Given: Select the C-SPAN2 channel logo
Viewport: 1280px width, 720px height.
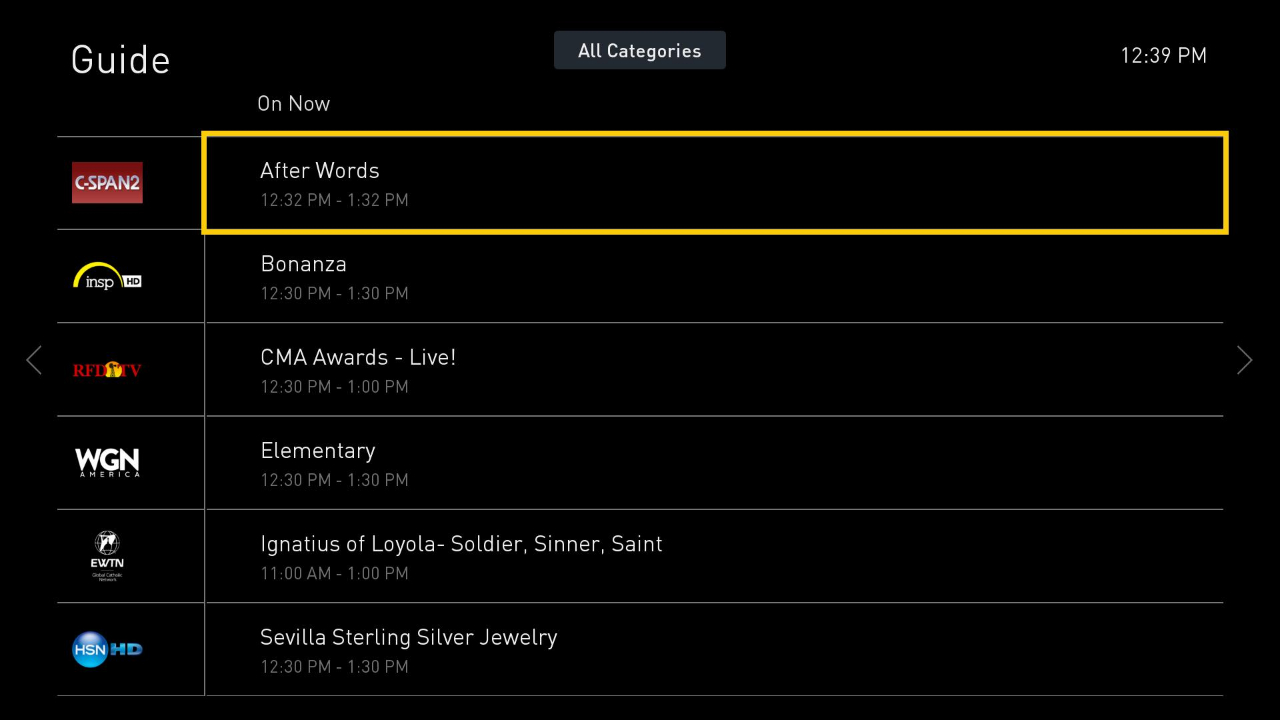Looking at the screenshot, I should pos(107,183).
